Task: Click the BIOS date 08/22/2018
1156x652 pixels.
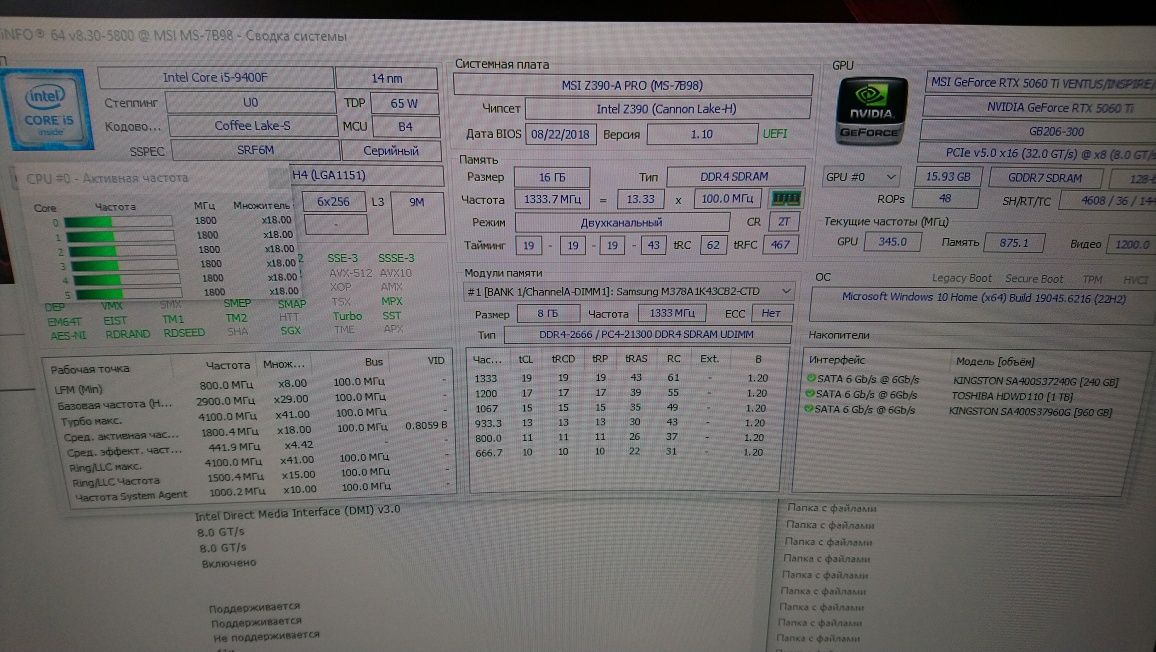Action: click(x=560, y=134)
